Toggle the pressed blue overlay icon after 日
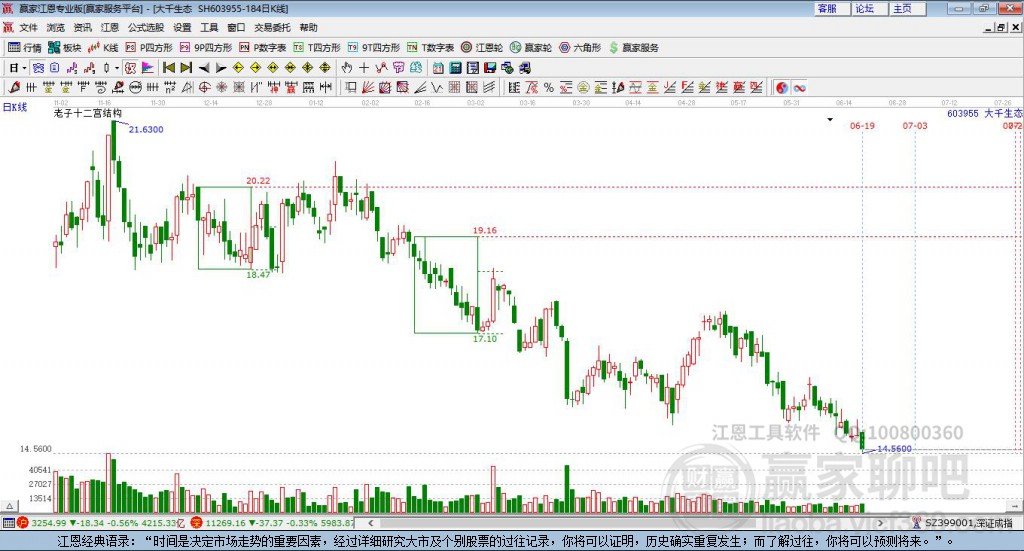 38,68
